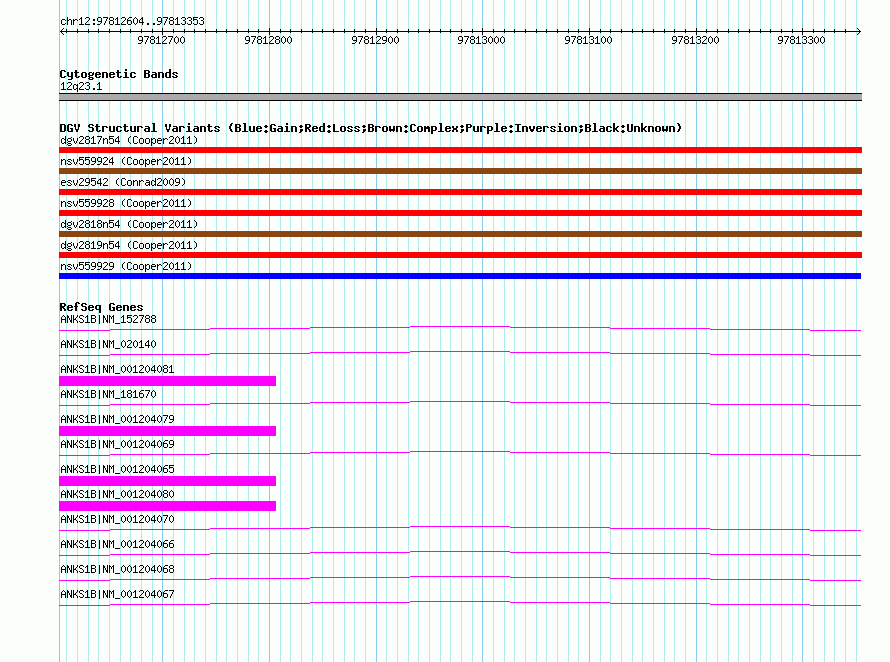Viewport: 890px width, 662px height.
Task: Click ruler tick label 97812900
Action: coord(375,40)
